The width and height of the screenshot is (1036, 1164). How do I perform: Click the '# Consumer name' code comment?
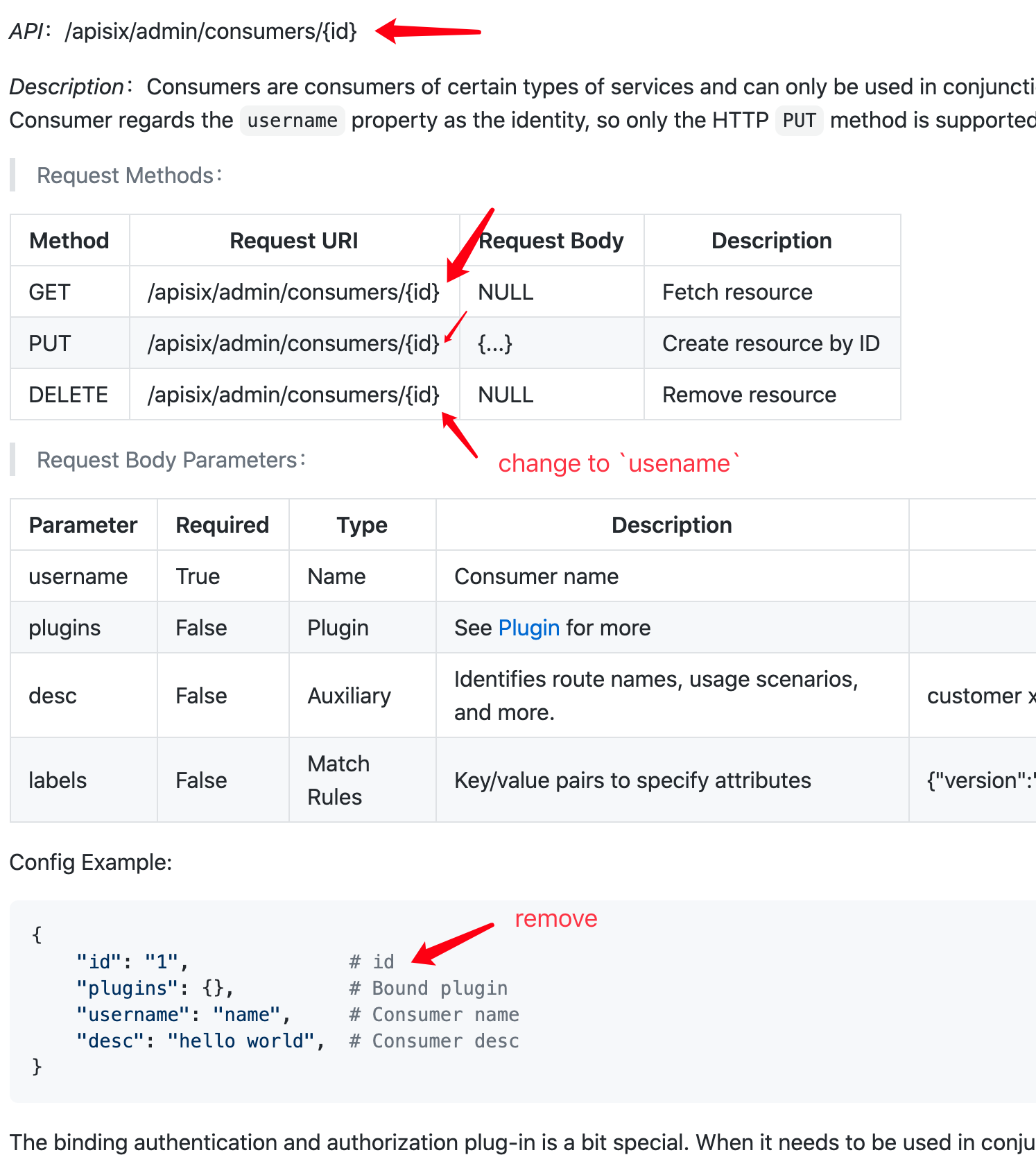coord(434,1015)
